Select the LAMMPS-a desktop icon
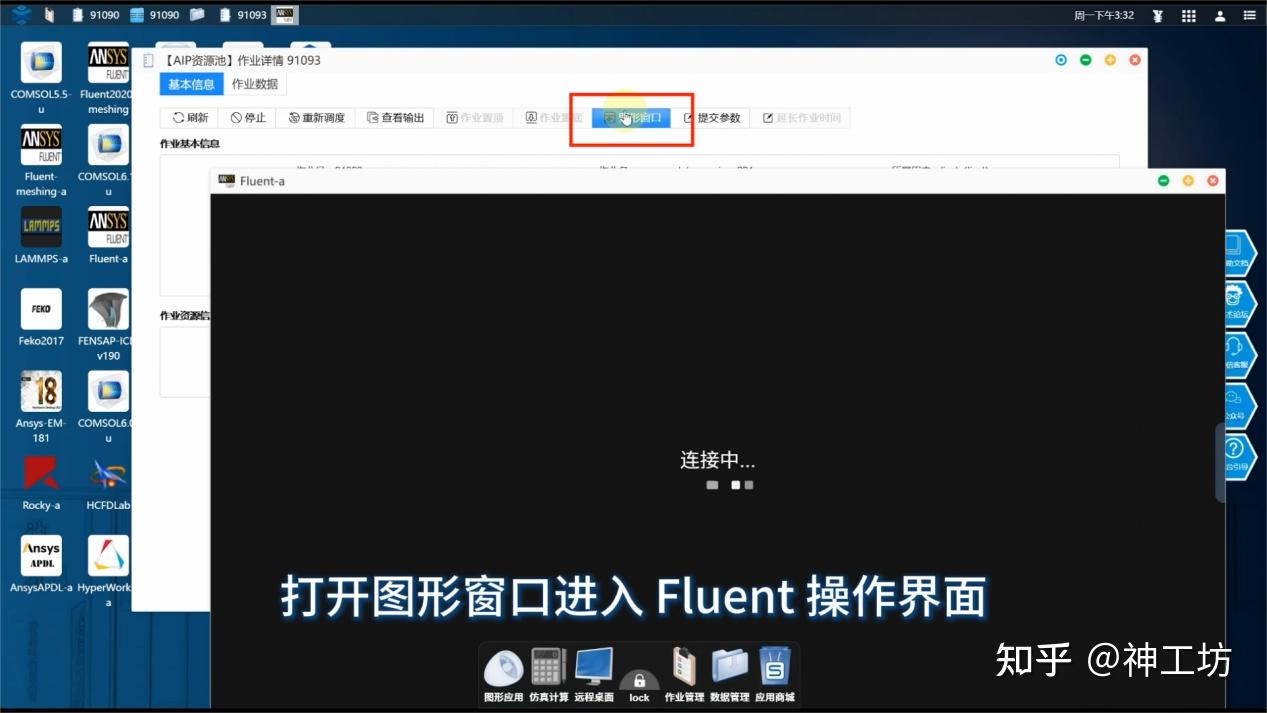 click(x=41, y=236)
